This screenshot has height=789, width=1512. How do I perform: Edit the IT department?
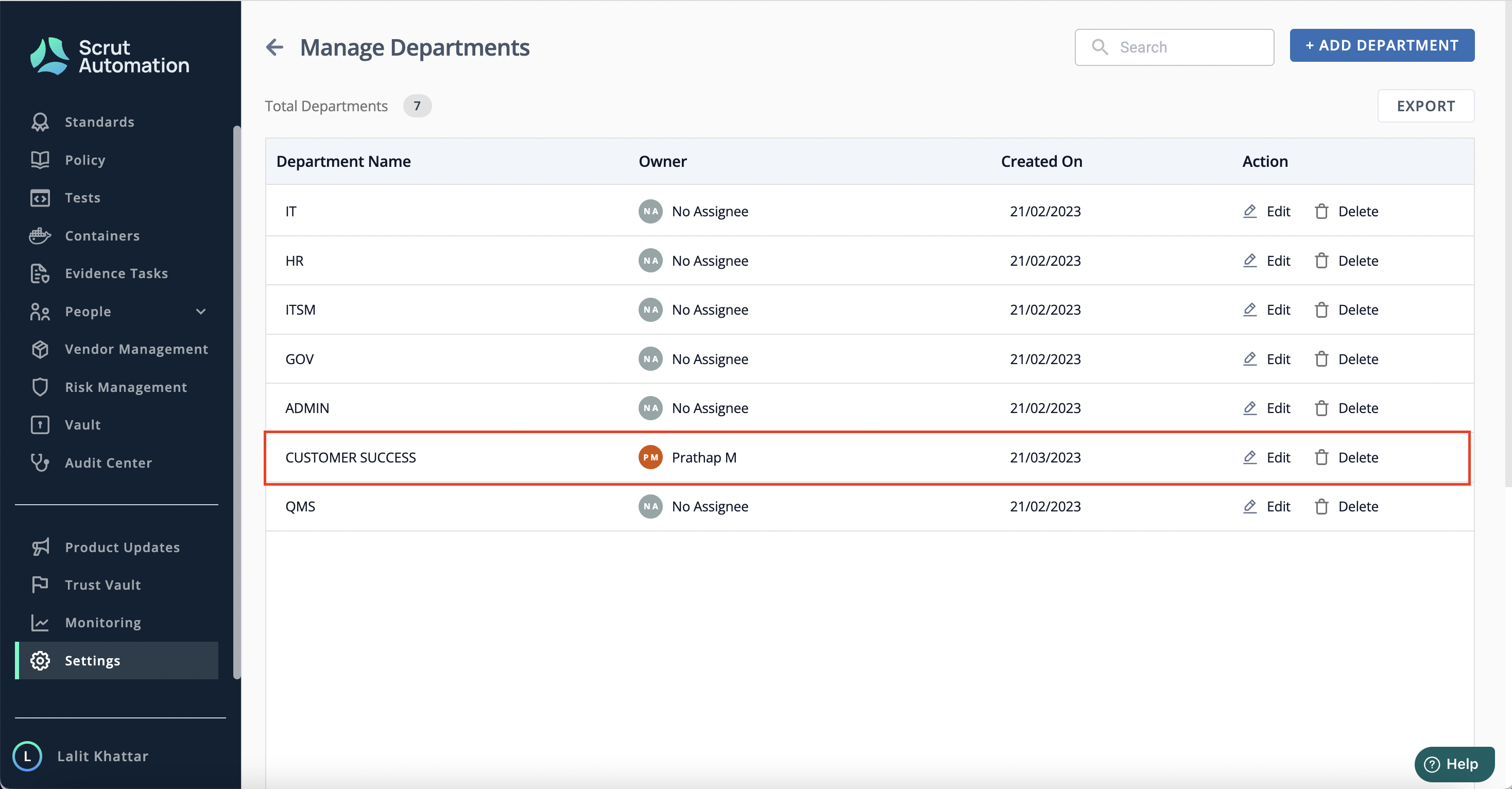coord(1267,211)
